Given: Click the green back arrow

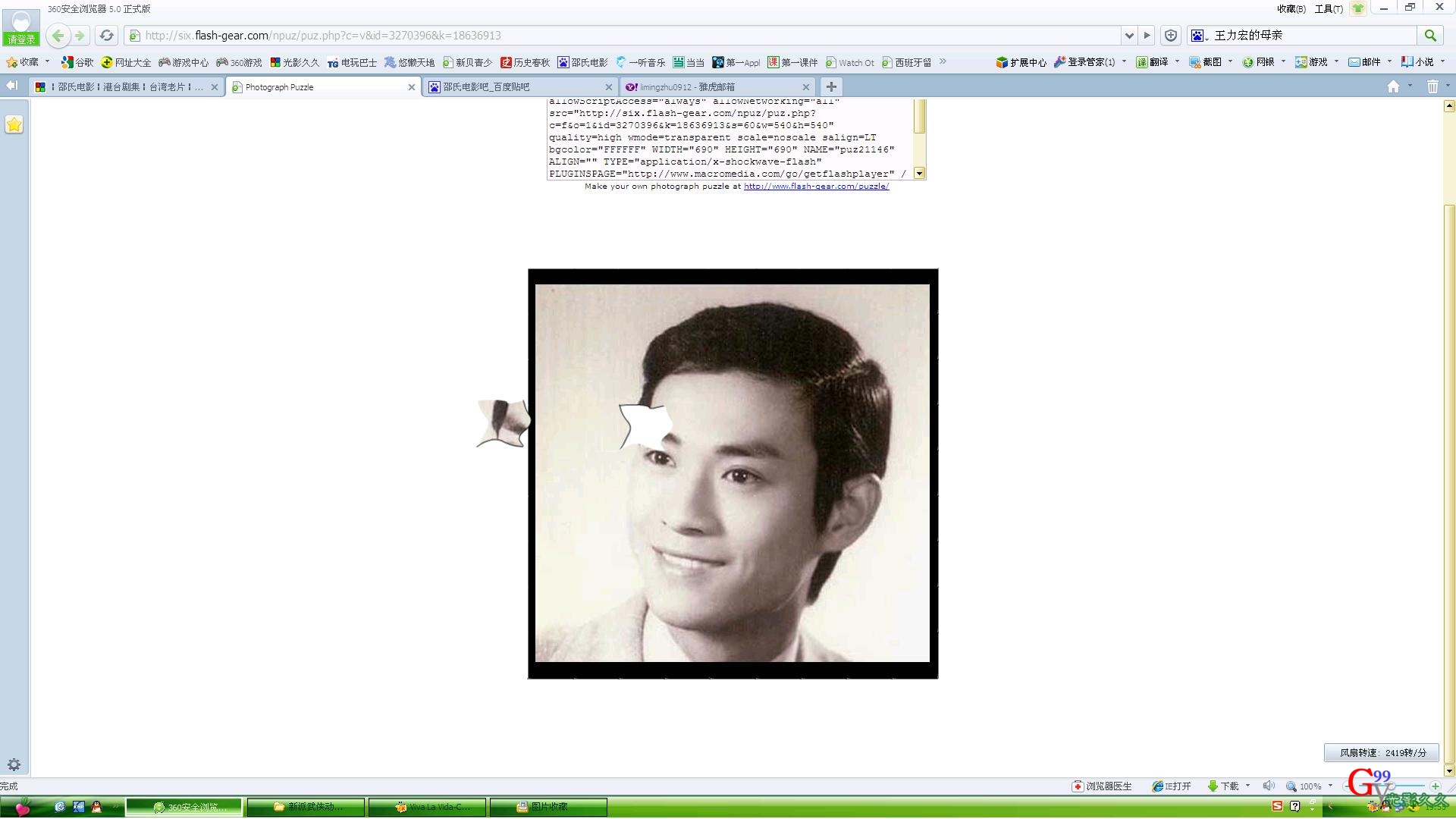Looking at the screenshot, I should click(x=58, y=36).
